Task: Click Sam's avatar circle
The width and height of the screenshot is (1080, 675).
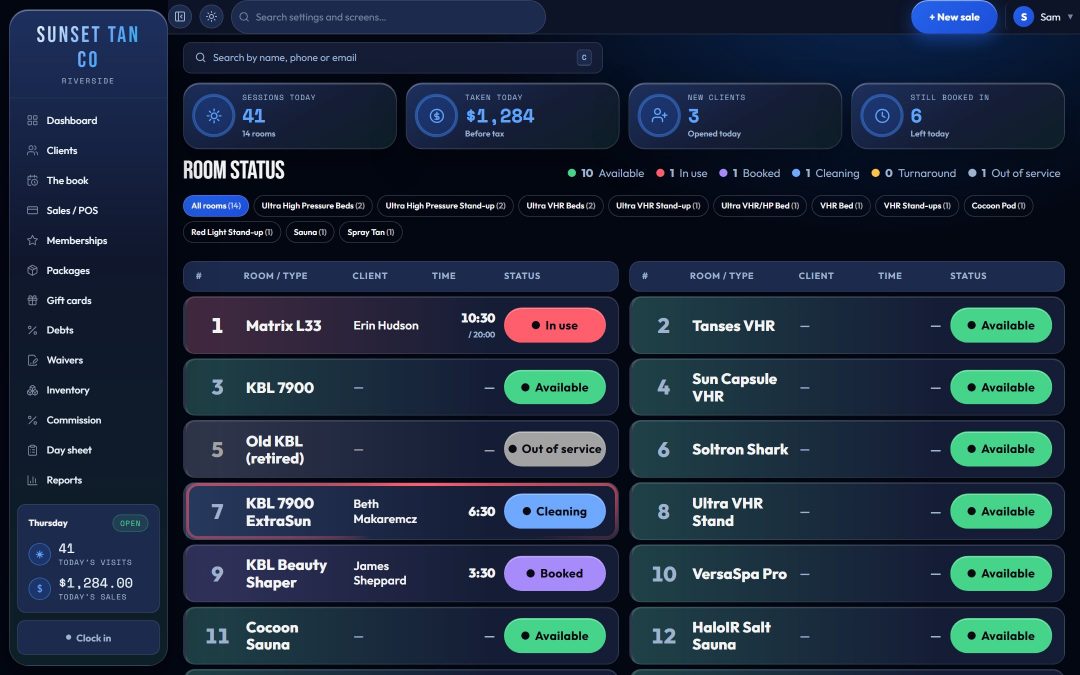Action: pyautogui.click(x=1024, y=17)
